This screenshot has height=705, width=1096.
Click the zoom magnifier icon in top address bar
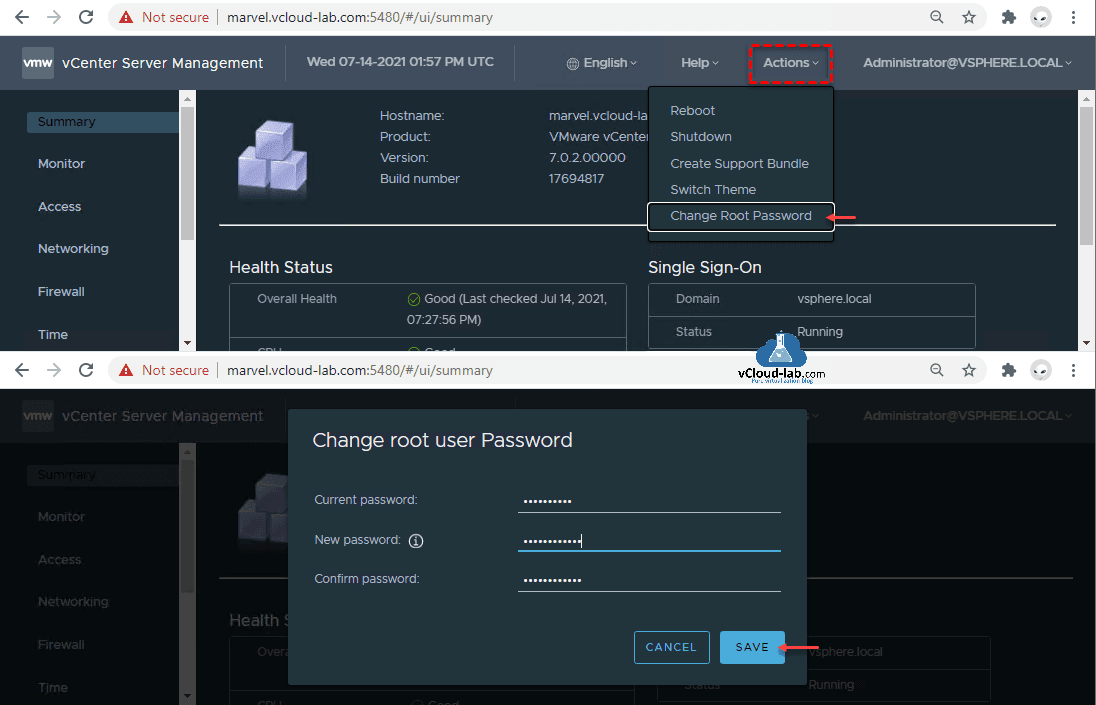pyautogui.click(x=937, y=17)
